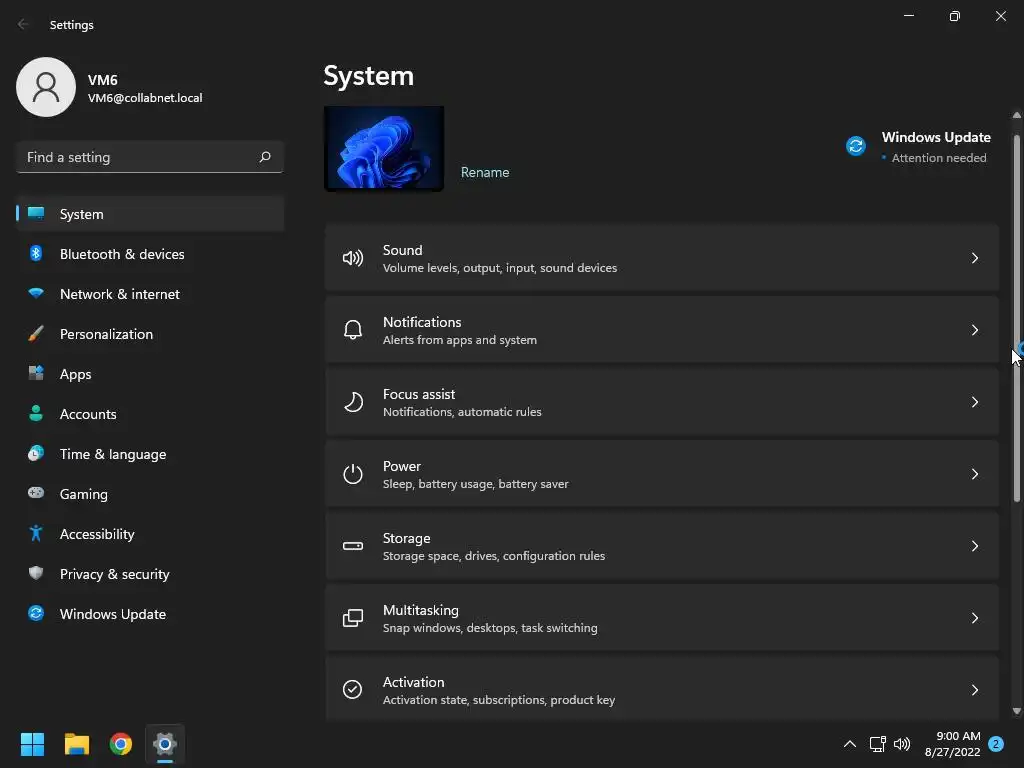Click the Notifications bell icon

(353, 330)
